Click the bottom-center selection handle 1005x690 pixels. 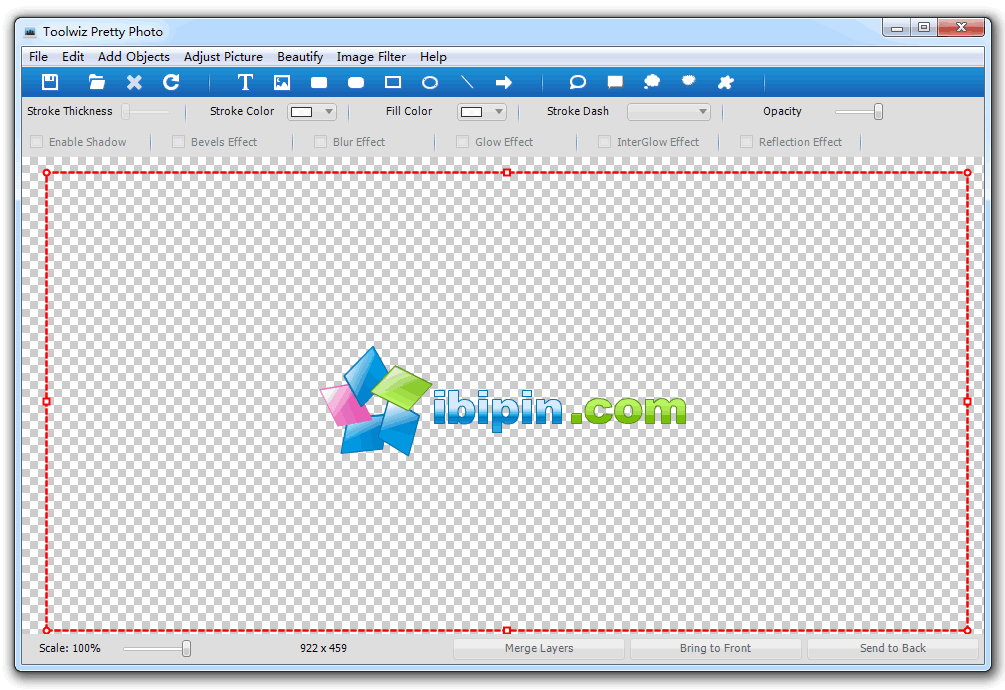pos(507,630)
